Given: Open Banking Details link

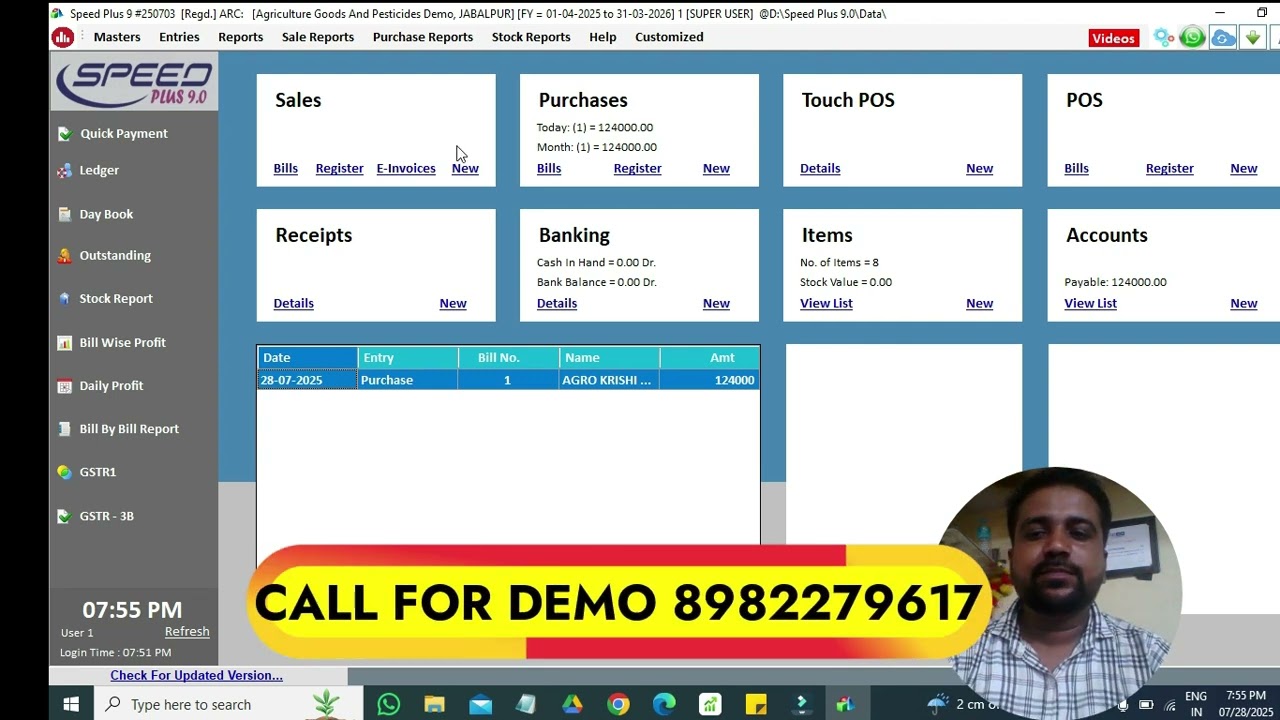Looking at the screenshot, I should [557, 303].
